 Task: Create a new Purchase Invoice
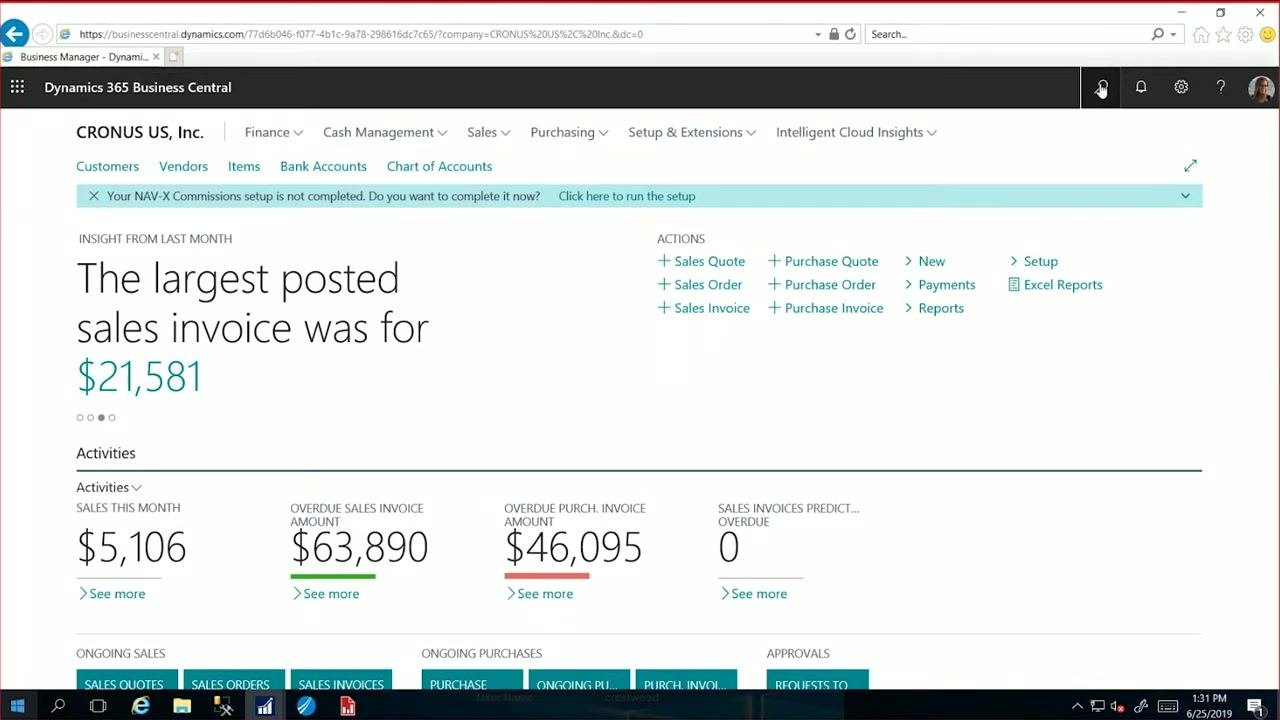[826, 308]
